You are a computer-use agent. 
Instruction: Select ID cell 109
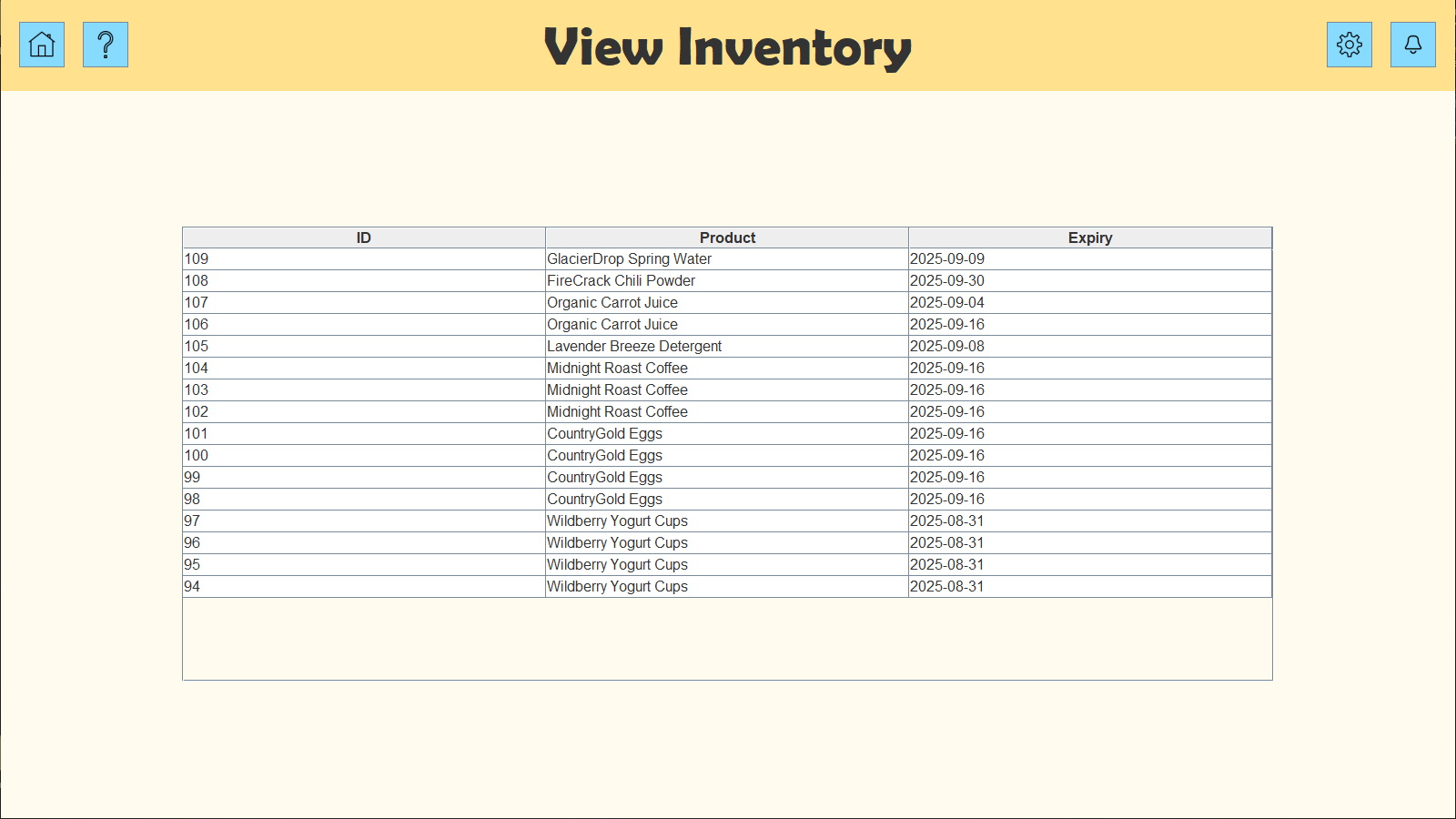point(364,259)
